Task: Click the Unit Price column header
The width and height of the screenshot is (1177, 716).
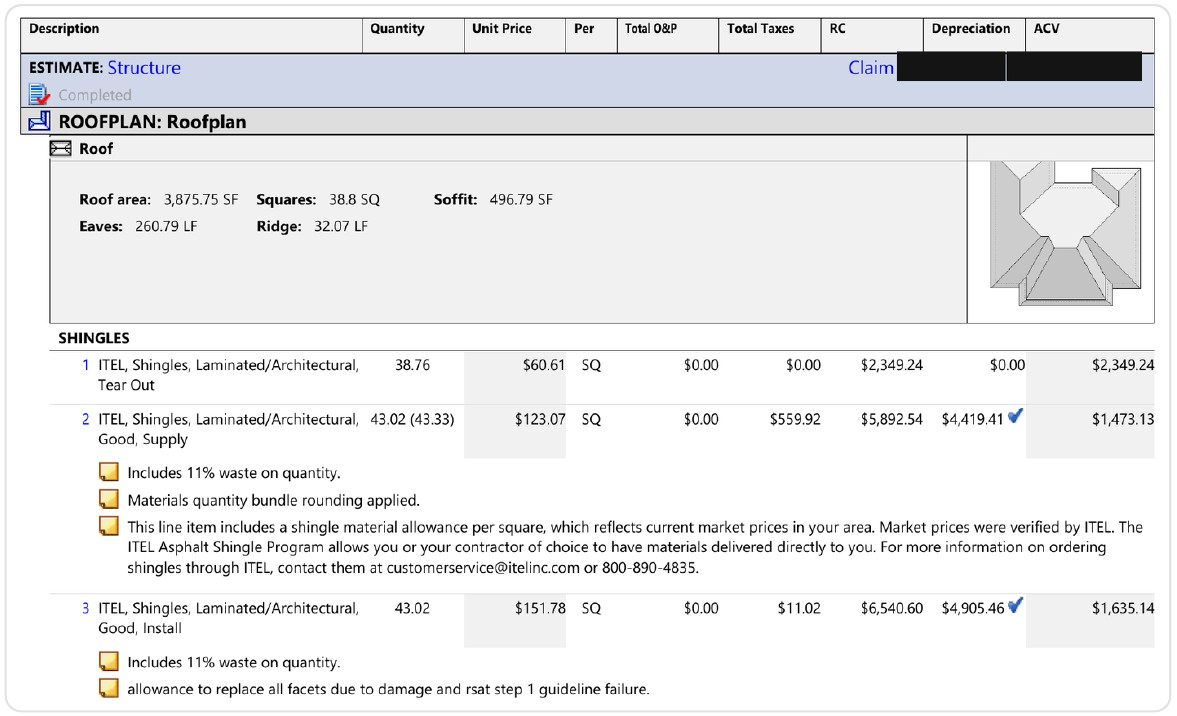Action: point(501,29)
